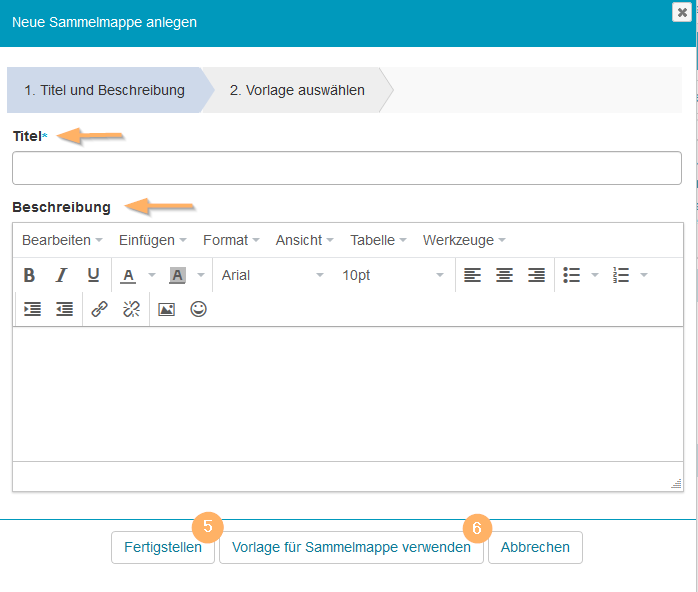Open the emoticons smiley picker
698x592 pixels.
(x=198, y=309)
